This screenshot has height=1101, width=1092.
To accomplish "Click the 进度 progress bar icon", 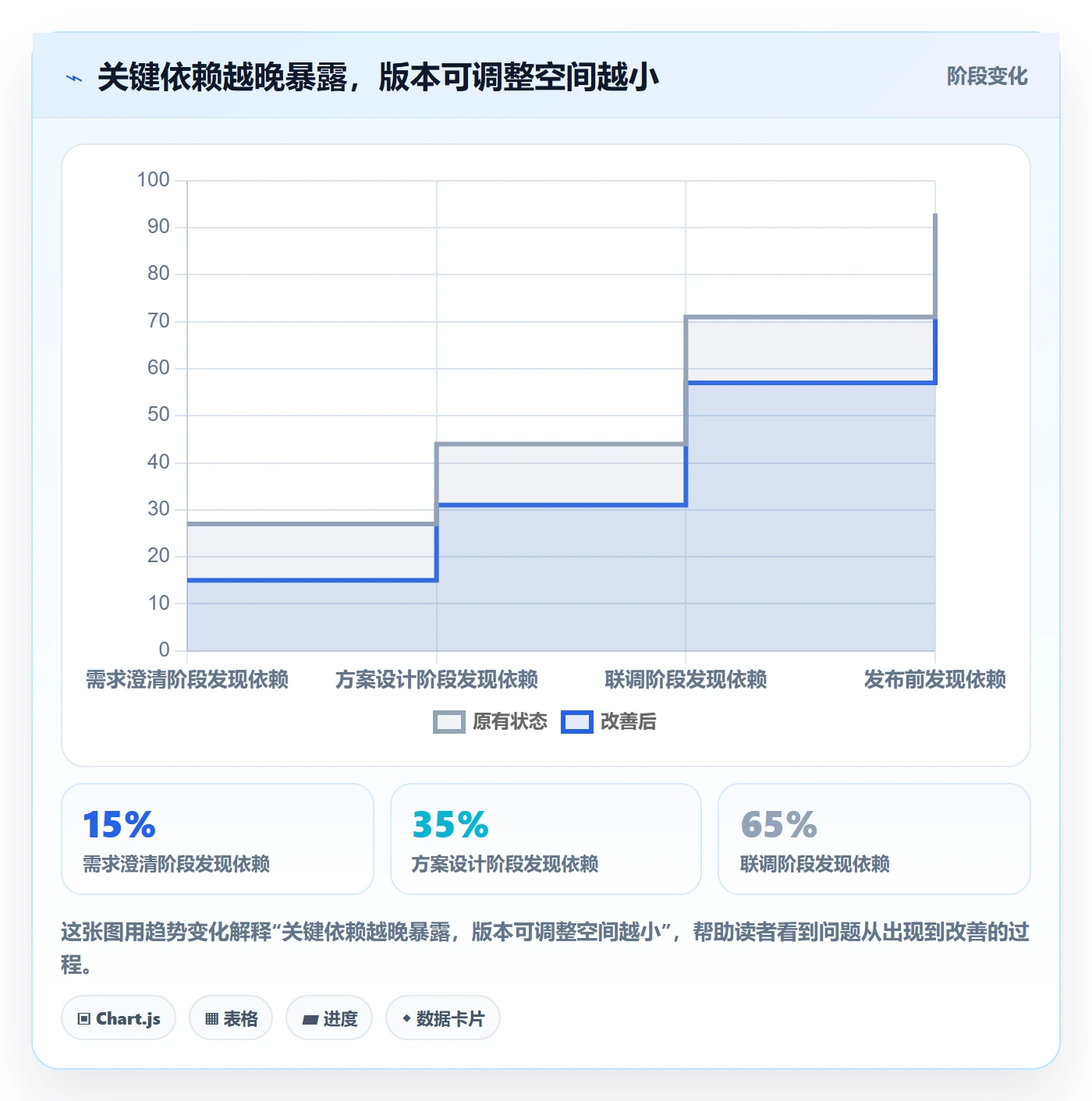I will tap(310, 1019).
